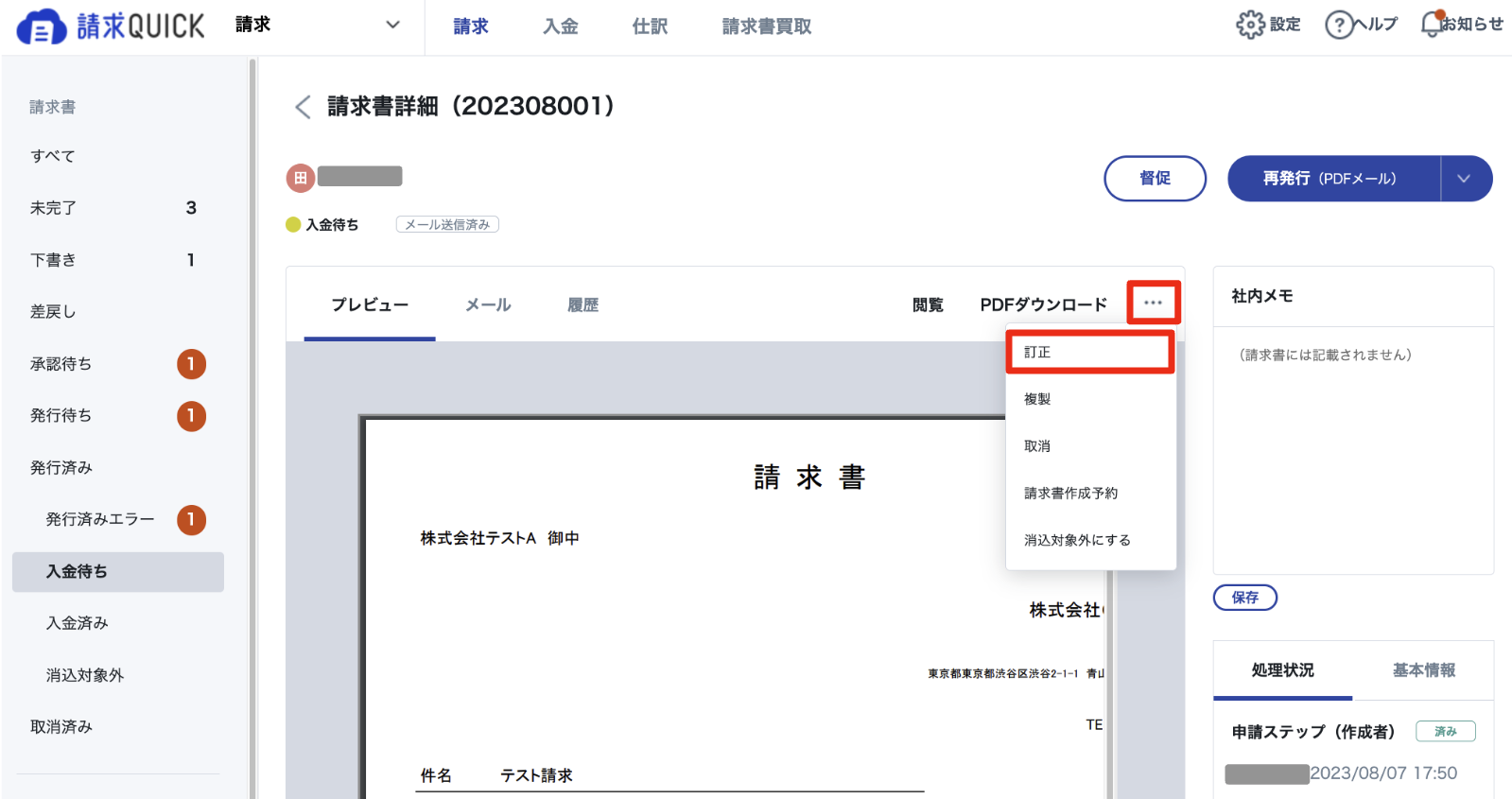Click the red customer avatar icon
This screenshot has width=1512, height=799.
[x=300, y=178]
